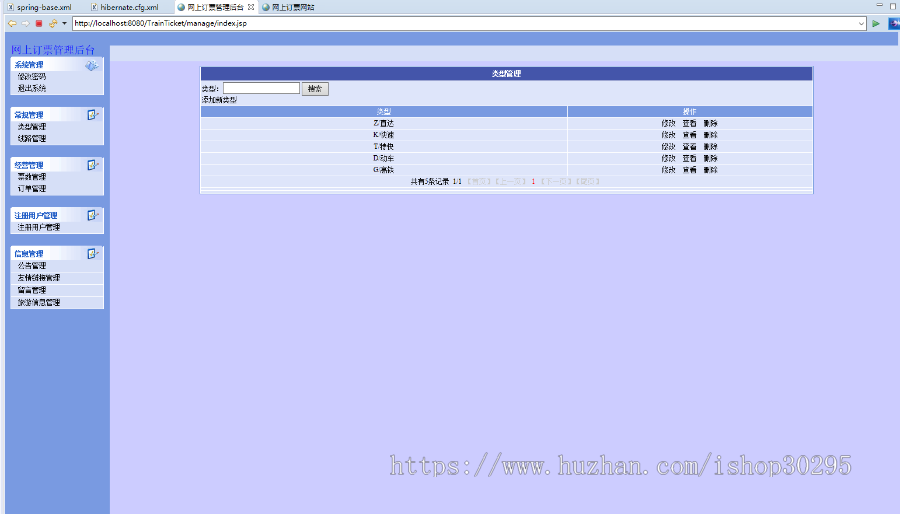This screenshot has width=900, height=514.
Task: Click the 信息管理 section edit icon
Action: pos(92,254)
